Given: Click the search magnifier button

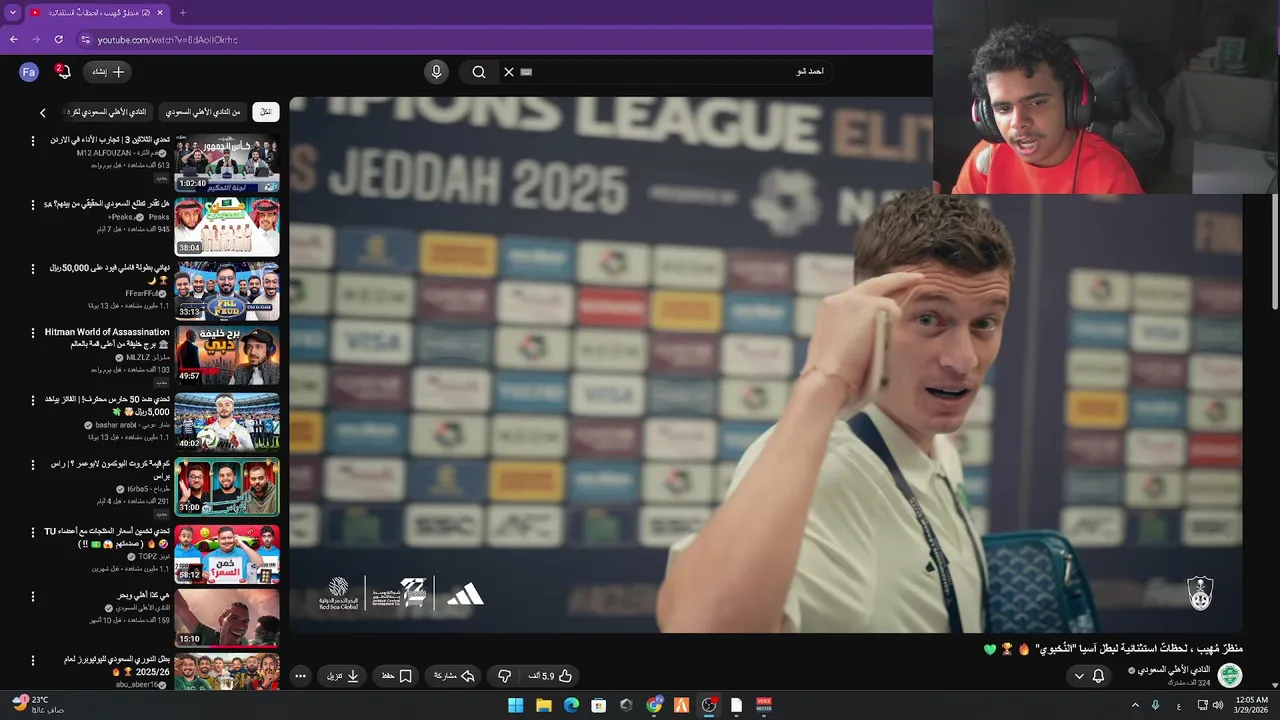Looking at the screenshot, I should point(479,72).
